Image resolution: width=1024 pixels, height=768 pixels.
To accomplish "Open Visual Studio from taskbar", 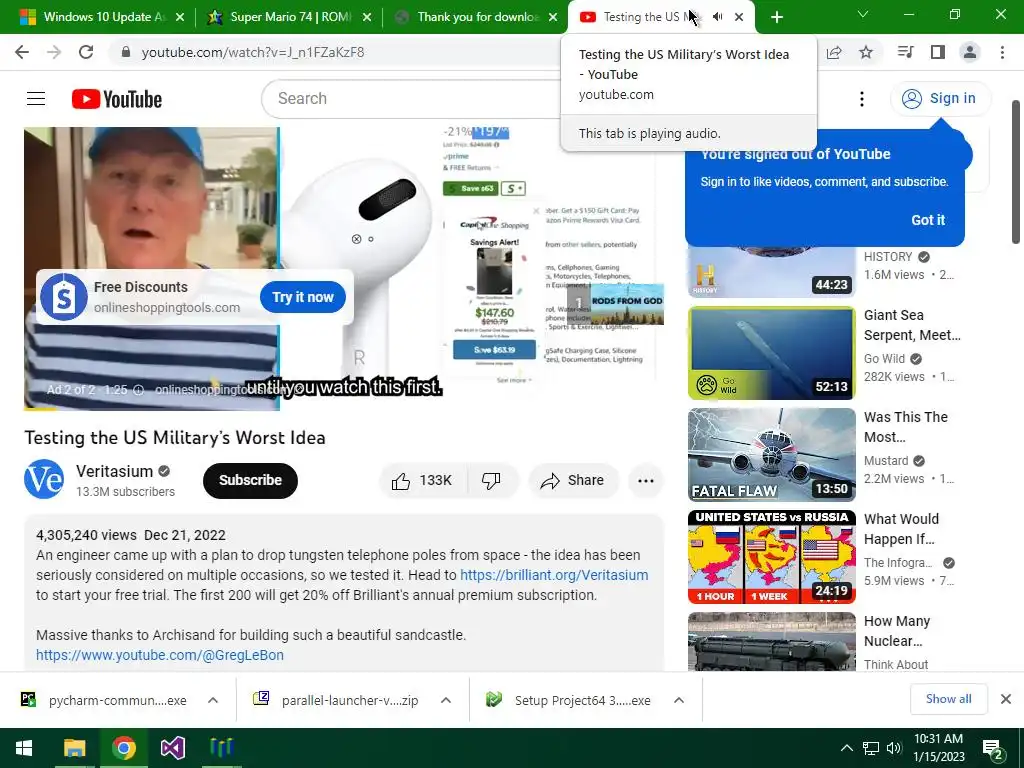I will 172,748.
